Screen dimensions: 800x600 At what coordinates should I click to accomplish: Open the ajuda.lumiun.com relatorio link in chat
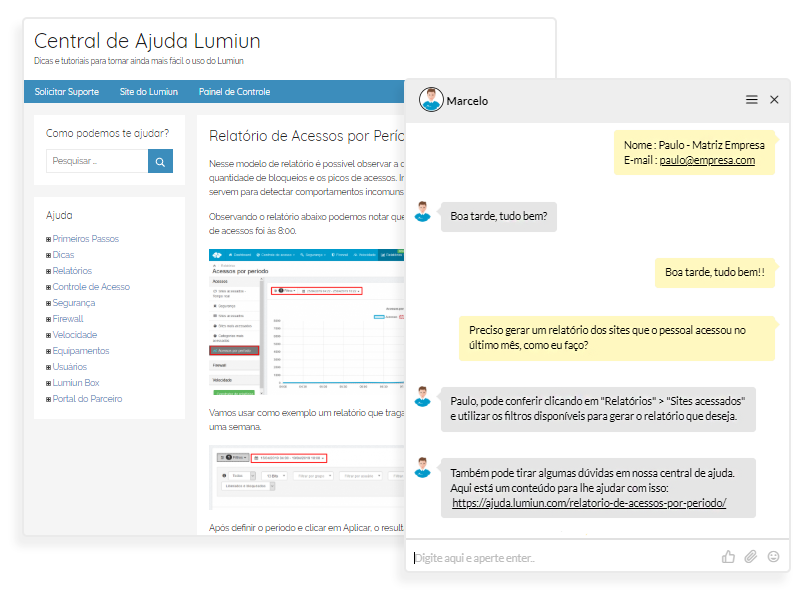589,503
